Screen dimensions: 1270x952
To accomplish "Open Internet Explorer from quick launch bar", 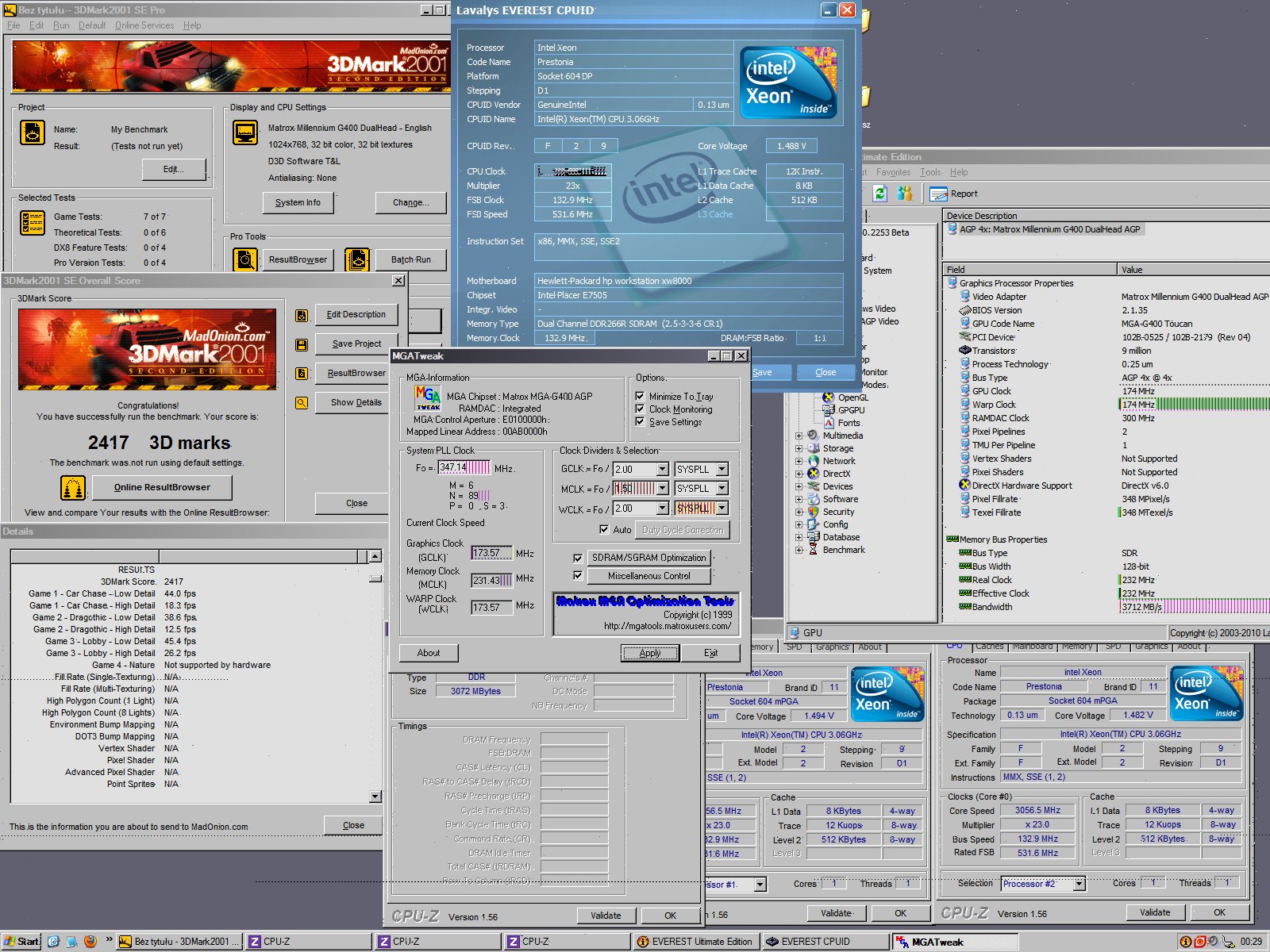I will [53, 942].
